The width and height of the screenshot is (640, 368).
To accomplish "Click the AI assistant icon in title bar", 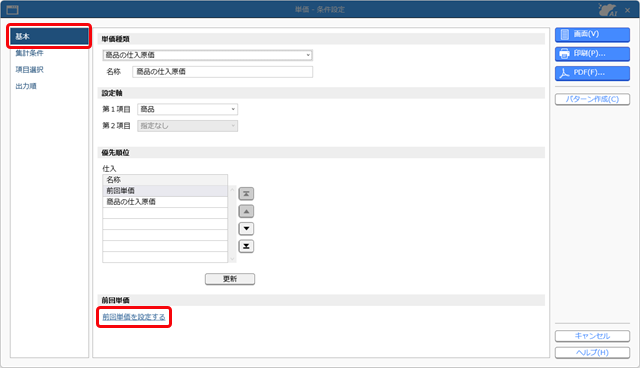I will (608, 9).
